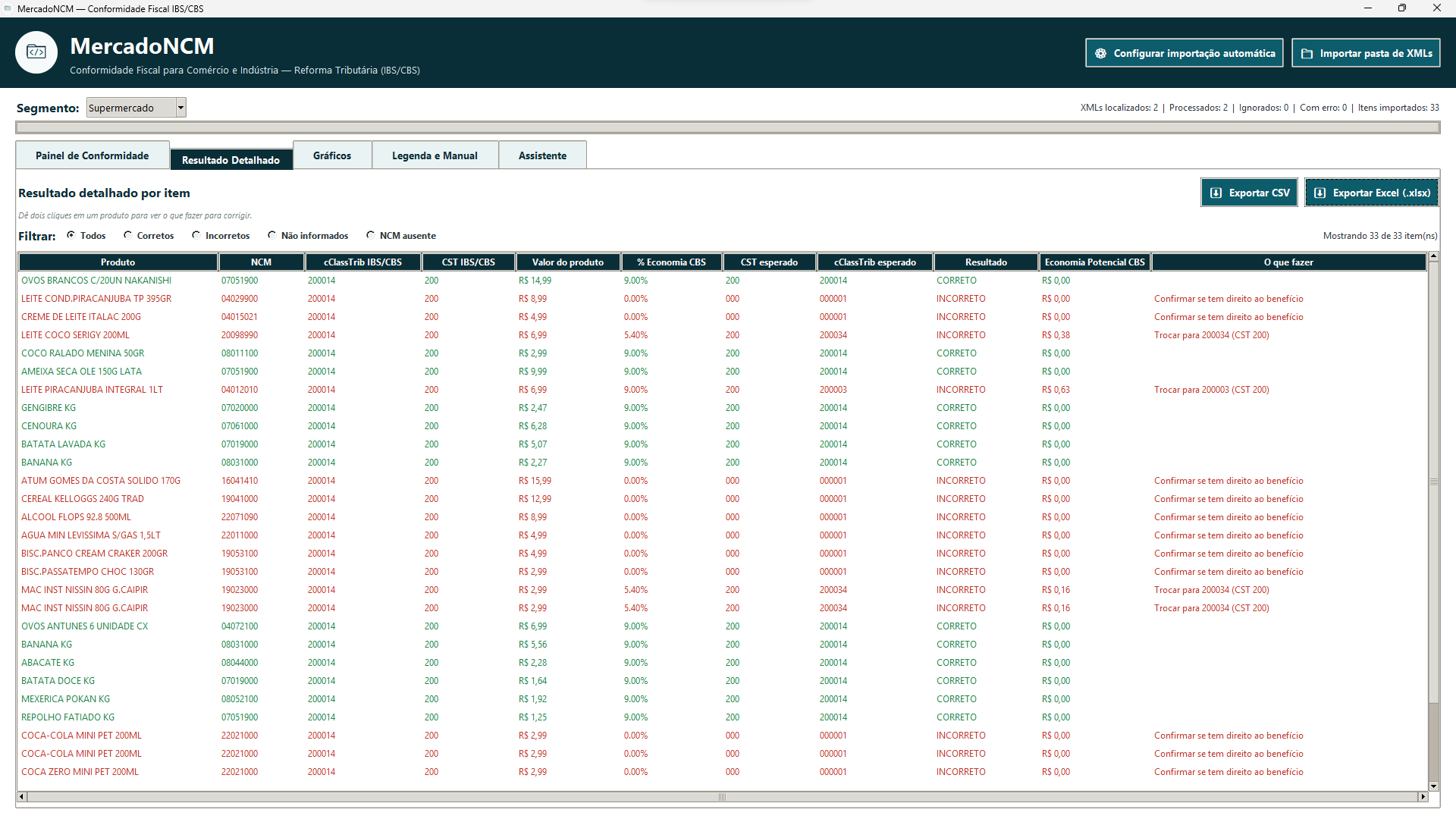
Task: Select row COCA ZERO MINI PET 200ML
Action: coord(723,772)
